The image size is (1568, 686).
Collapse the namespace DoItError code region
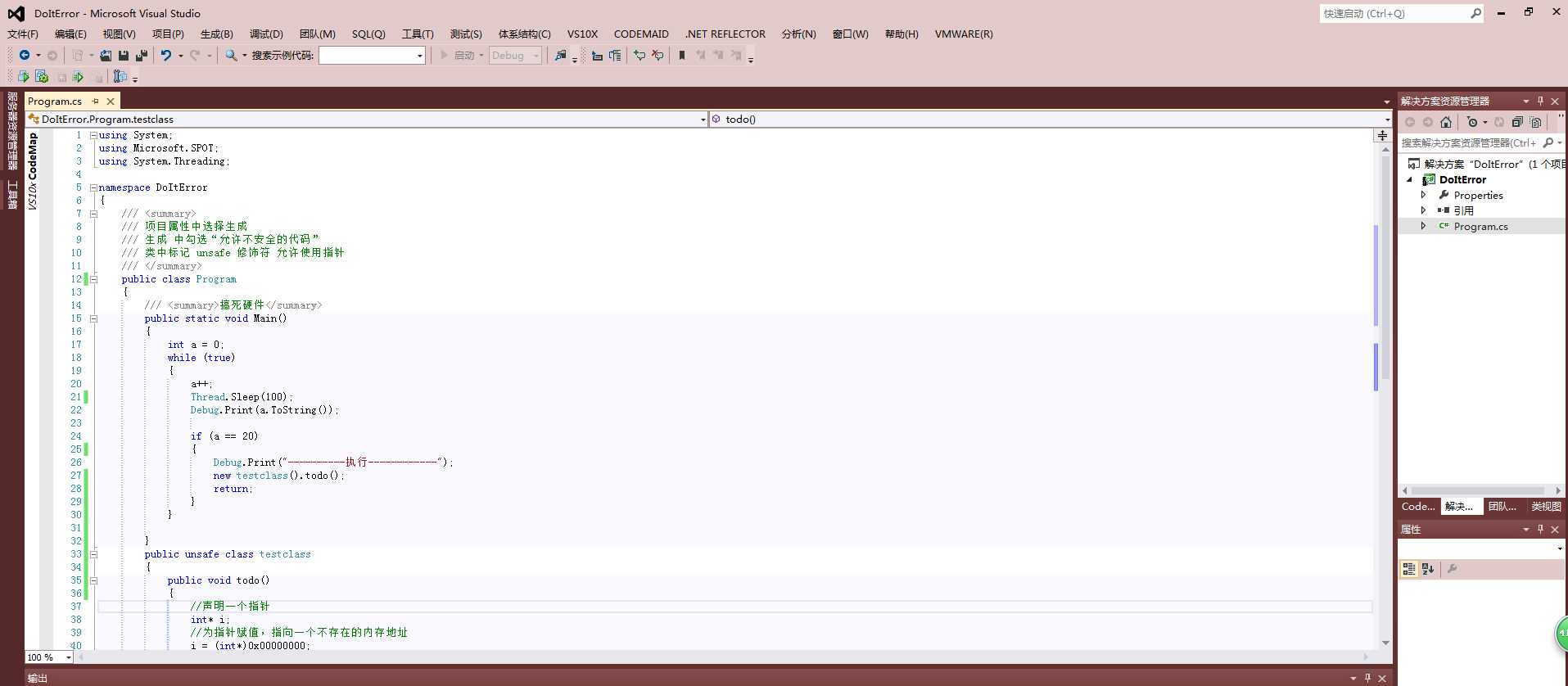[93, 187]
